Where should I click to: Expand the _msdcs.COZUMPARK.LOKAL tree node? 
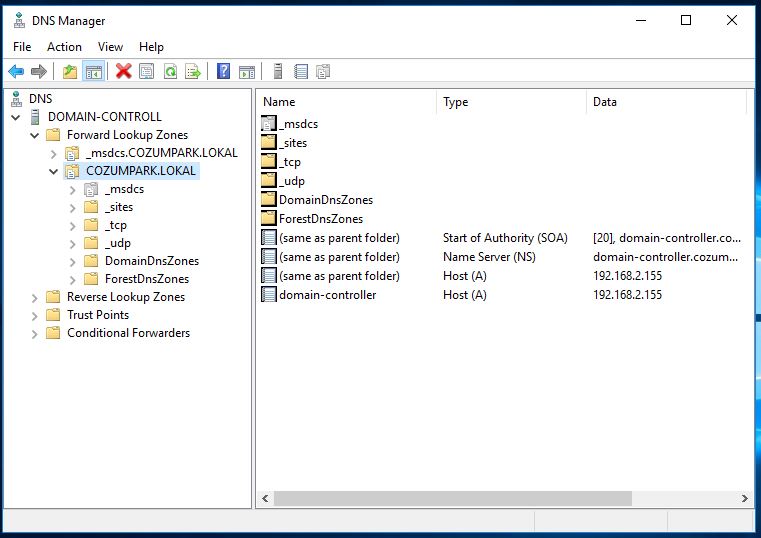tap(54, 153)
